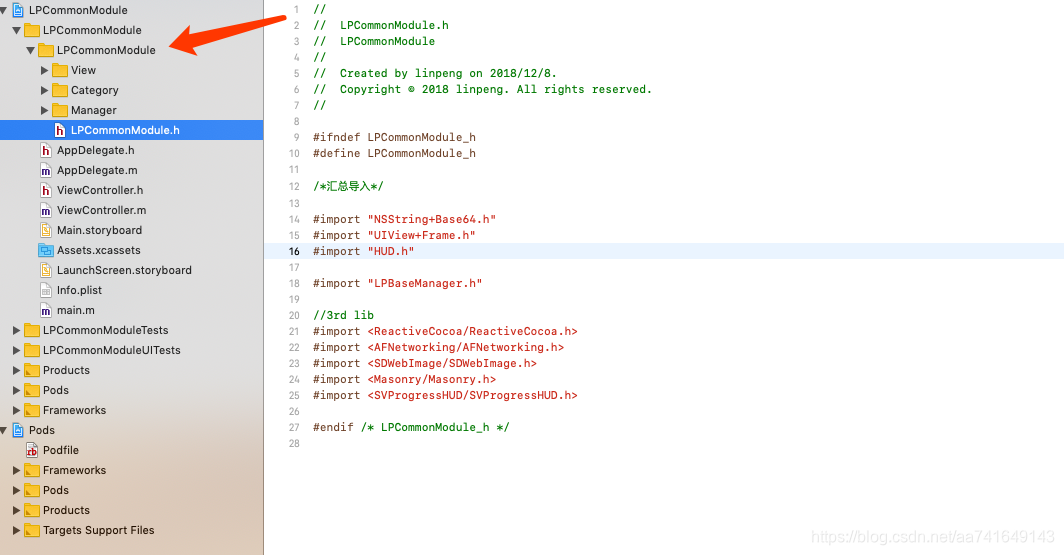Click the import "LPBaseManager.h" line

(x=398, y=284)
